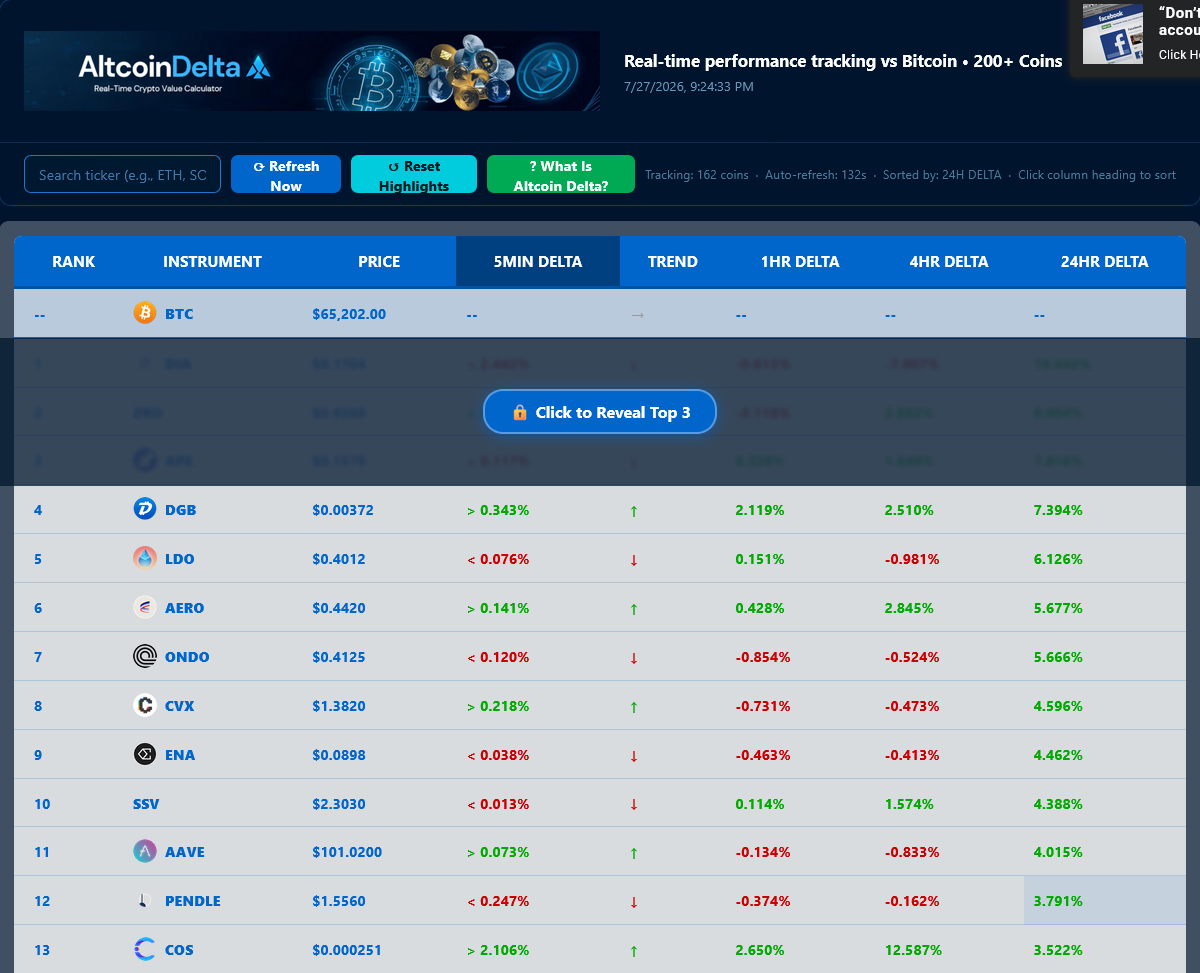Click the DGB ticker name
This screenshot has height=973, width=1200.
pyautogui.click(x=181, y=510)
